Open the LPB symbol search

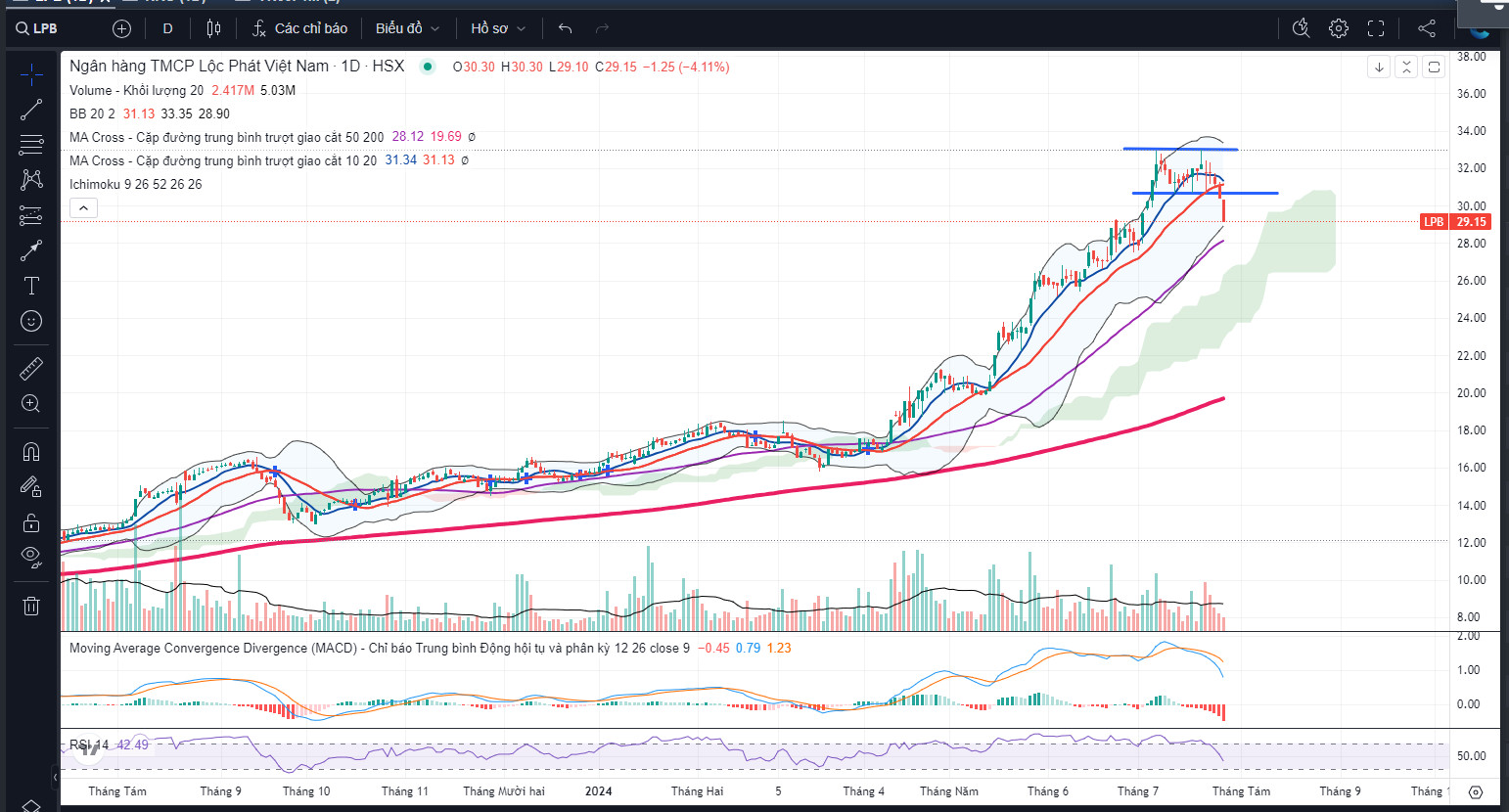(x=37, y=28)
